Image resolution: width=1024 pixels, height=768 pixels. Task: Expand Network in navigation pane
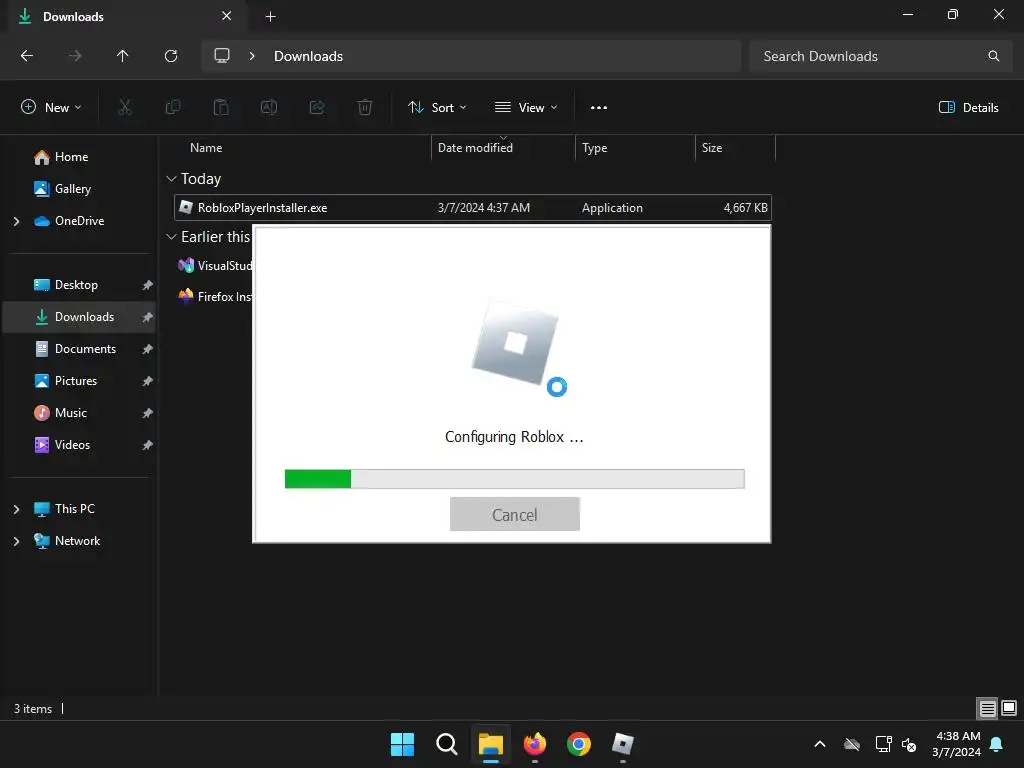[x=16, y=541]
